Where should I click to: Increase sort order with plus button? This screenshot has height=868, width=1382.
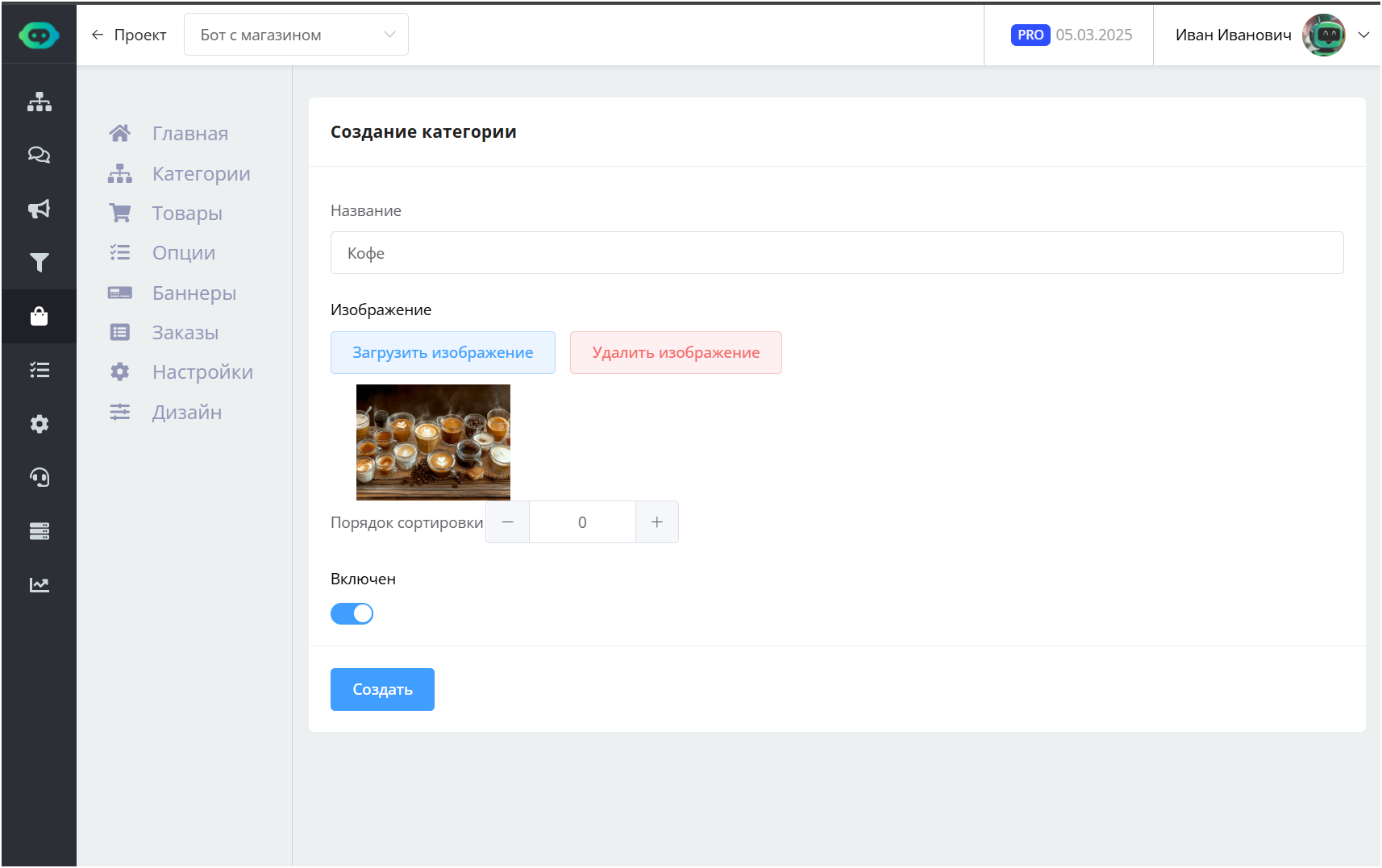click(x=656, y=522)
